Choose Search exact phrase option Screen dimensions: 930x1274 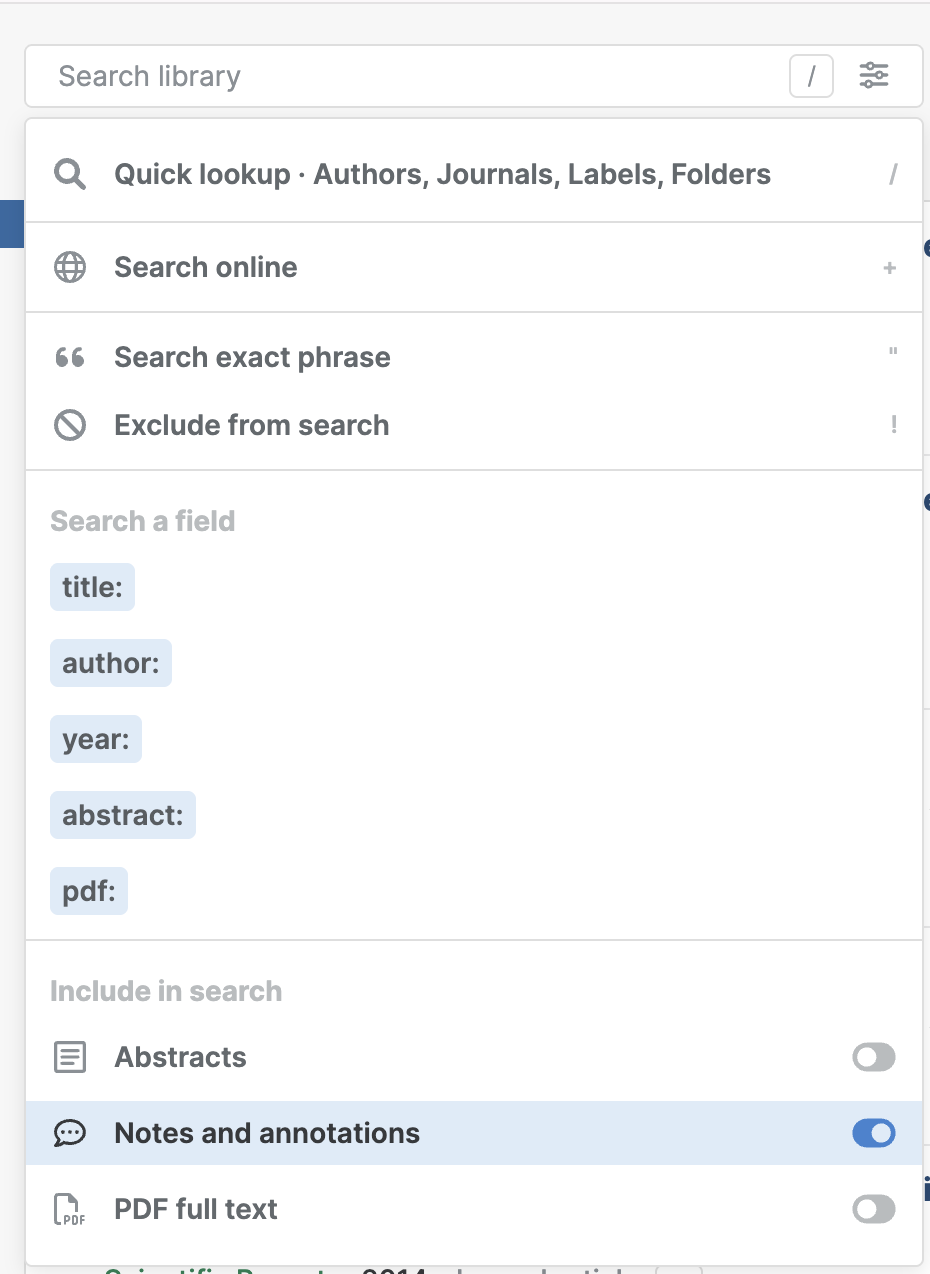coord(252,358)
